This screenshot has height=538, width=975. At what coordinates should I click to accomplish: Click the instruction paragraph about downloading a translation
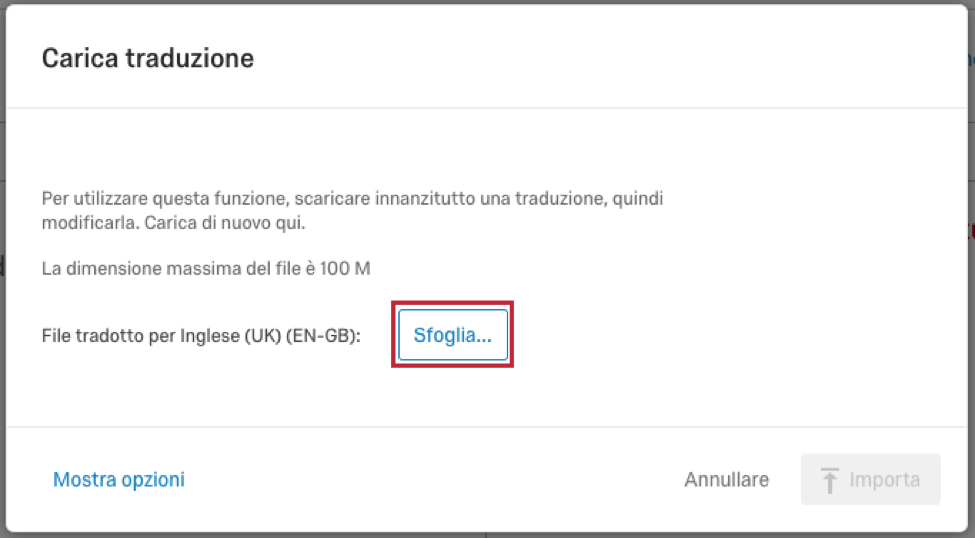(352, 210)
